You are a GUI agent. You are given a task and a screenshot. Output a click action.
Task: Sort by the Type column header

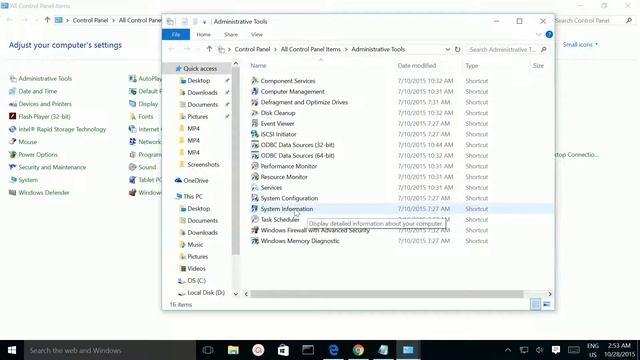(471, 65)
